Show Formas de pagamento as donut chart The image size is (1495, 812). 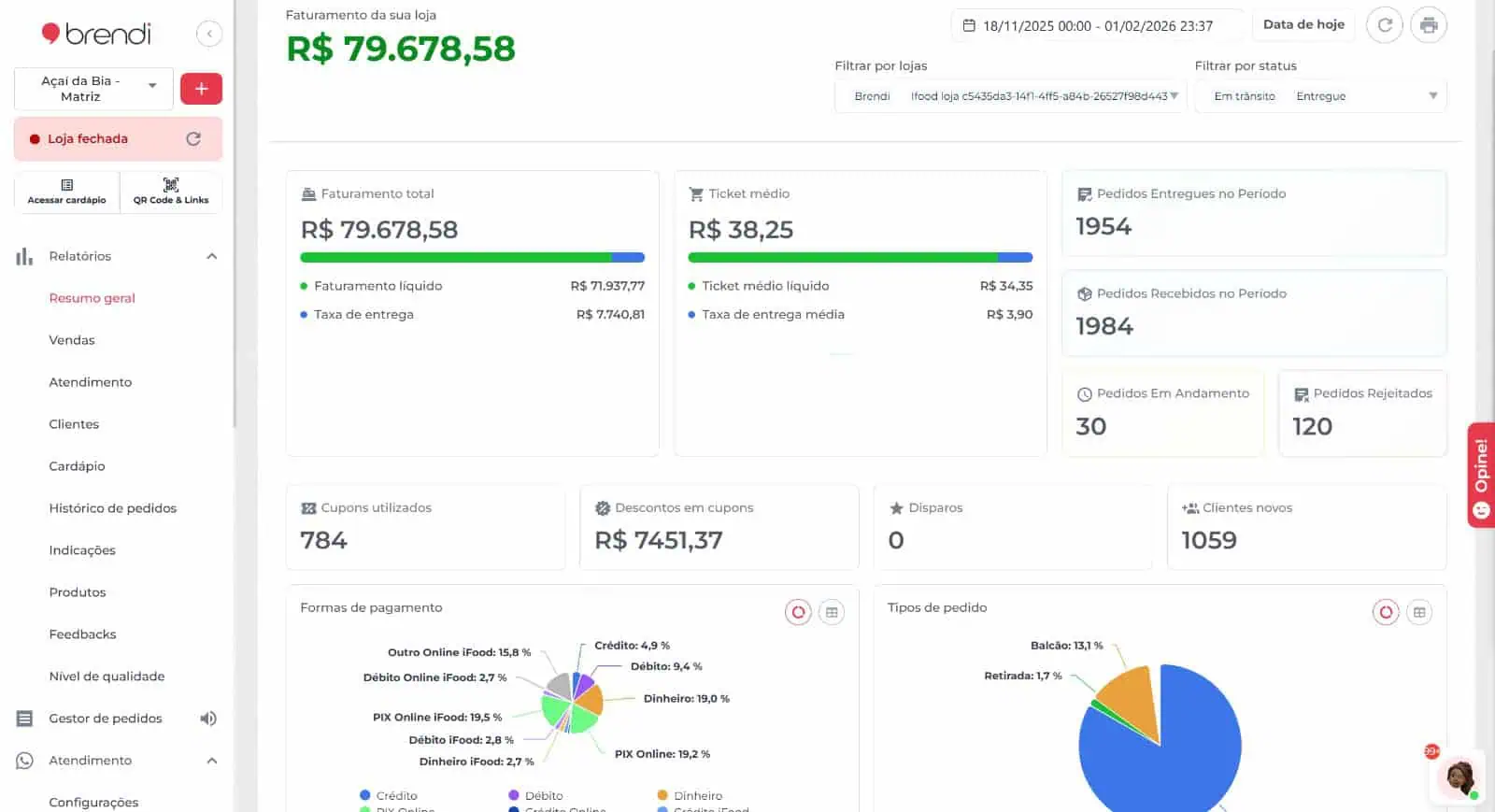[x=798, y=613]
